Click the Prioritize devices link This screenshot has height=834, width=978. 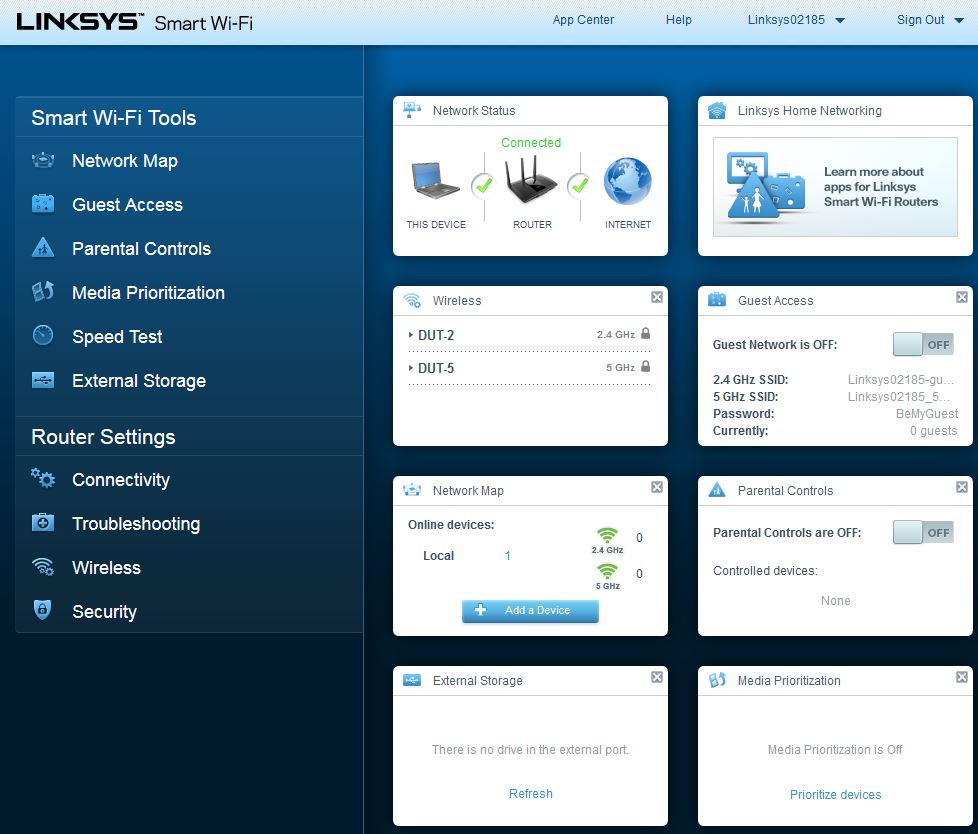[835, 794]
